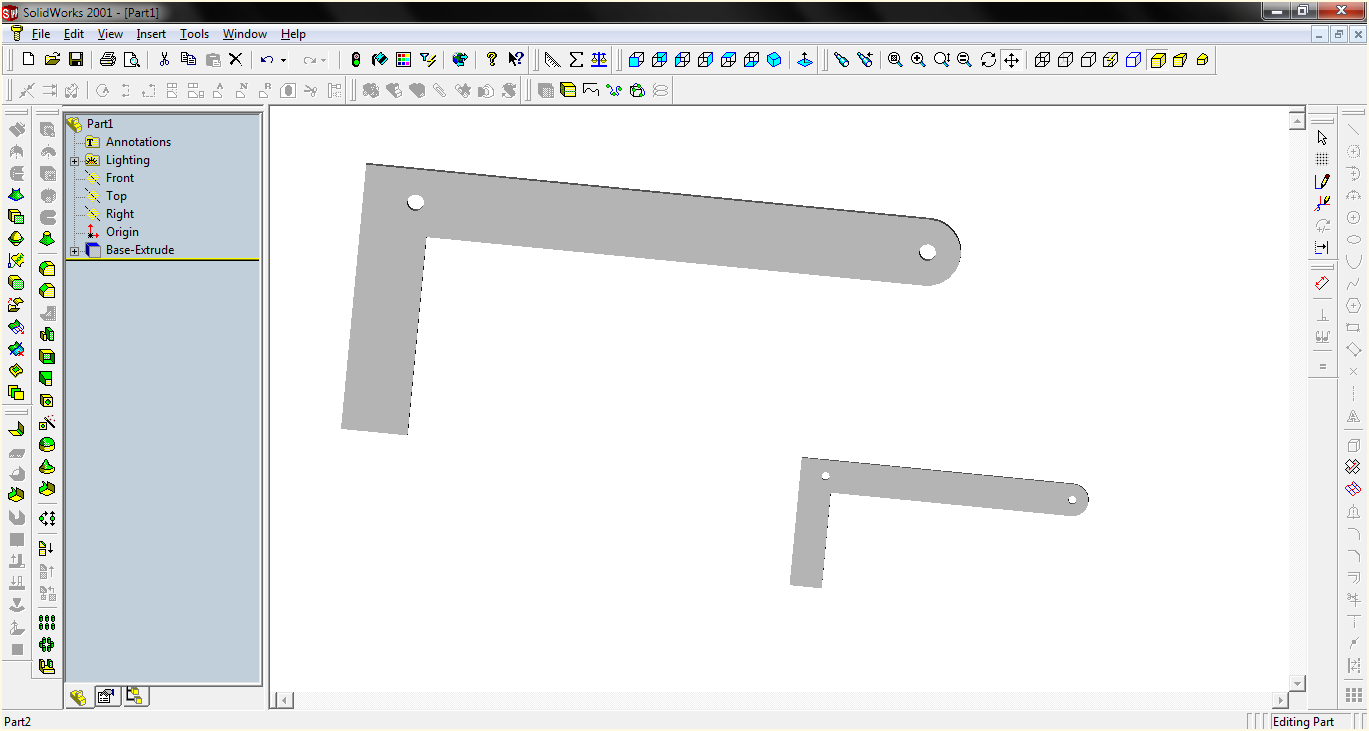This screenshot has height=731, width=1369.
Task: Open the Edit Color palette icon
Action: click(x=404, y=60)
